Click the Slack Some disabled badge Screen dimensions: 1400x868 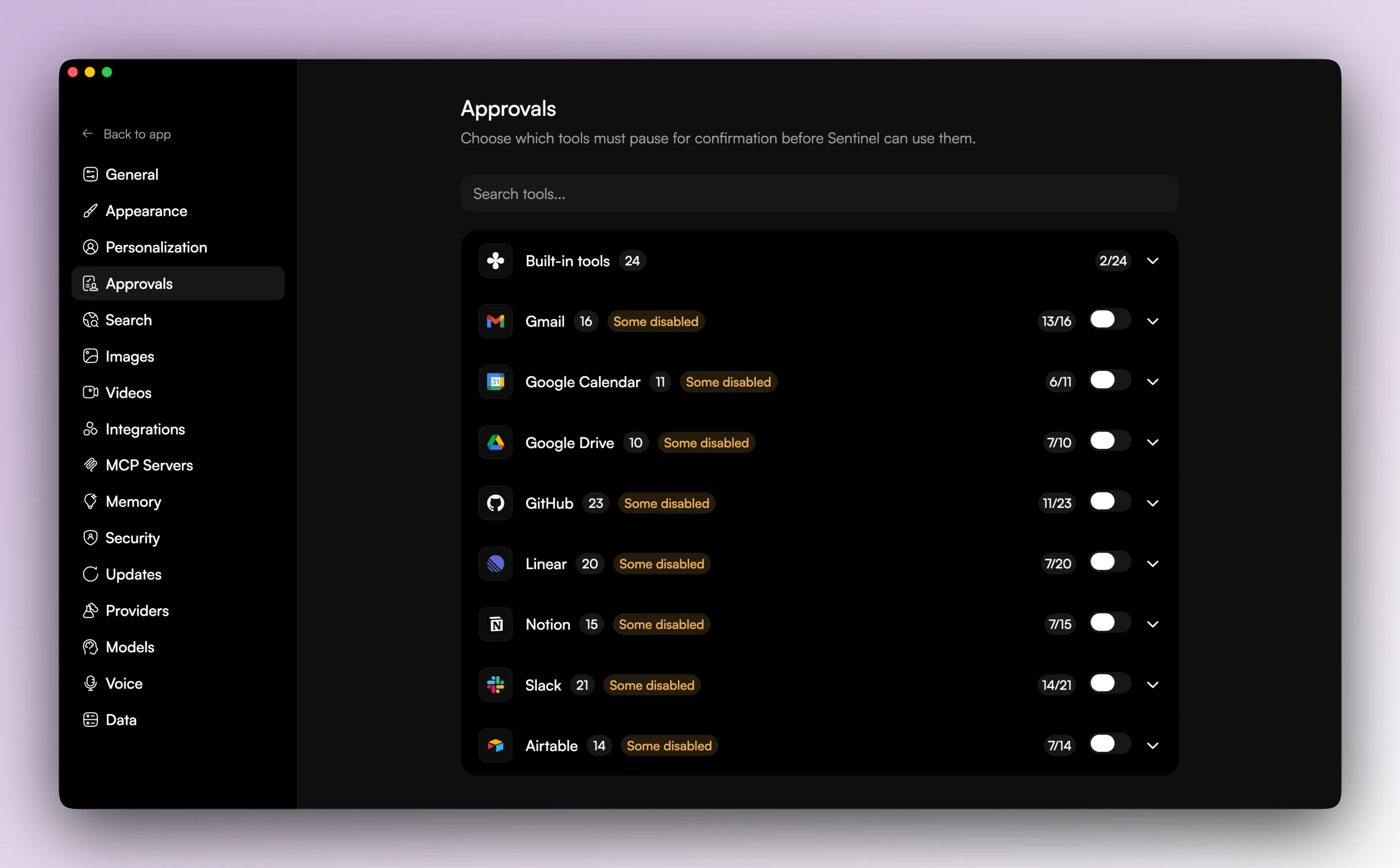(651, 686)
